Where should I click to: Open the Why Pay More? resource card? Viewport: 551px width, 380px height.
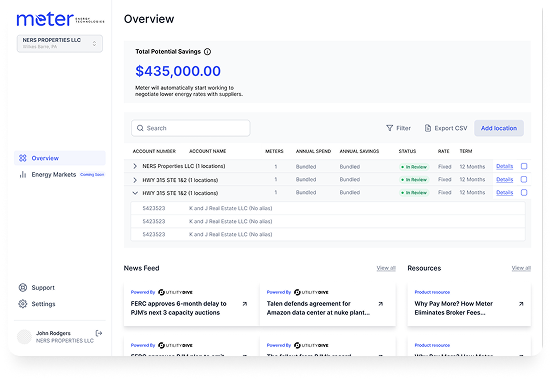(x=469, y=305)
